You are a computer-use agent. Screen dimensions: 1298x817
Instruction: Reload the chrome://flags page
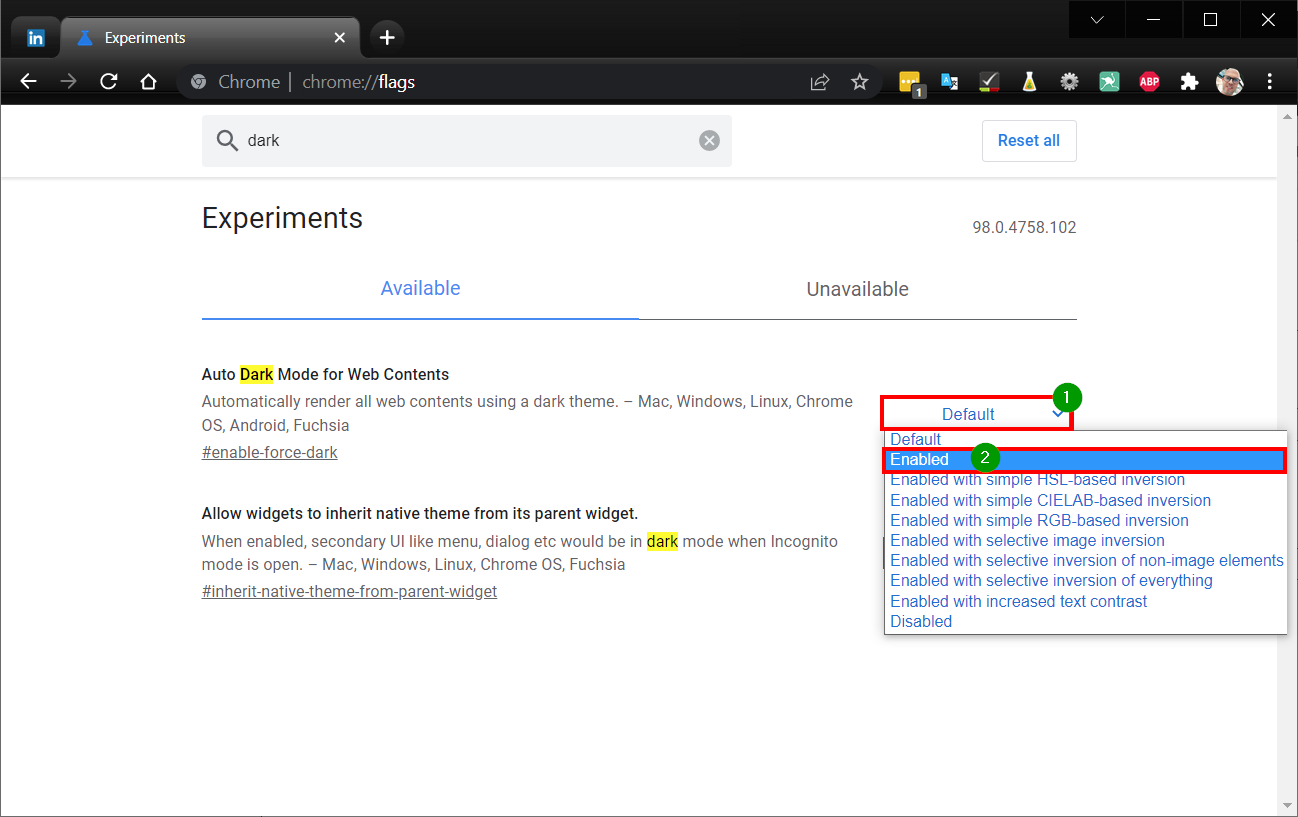click(109, 82)
